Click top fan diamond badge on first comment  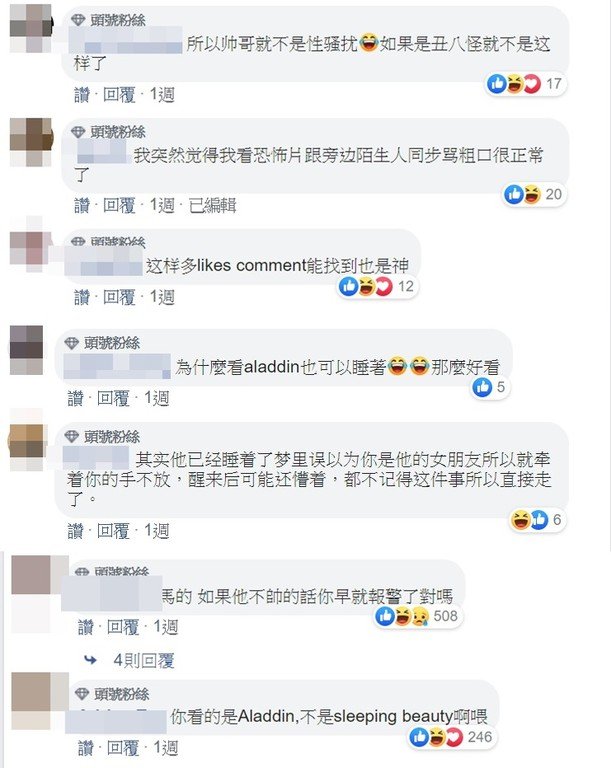click(78, 20)
